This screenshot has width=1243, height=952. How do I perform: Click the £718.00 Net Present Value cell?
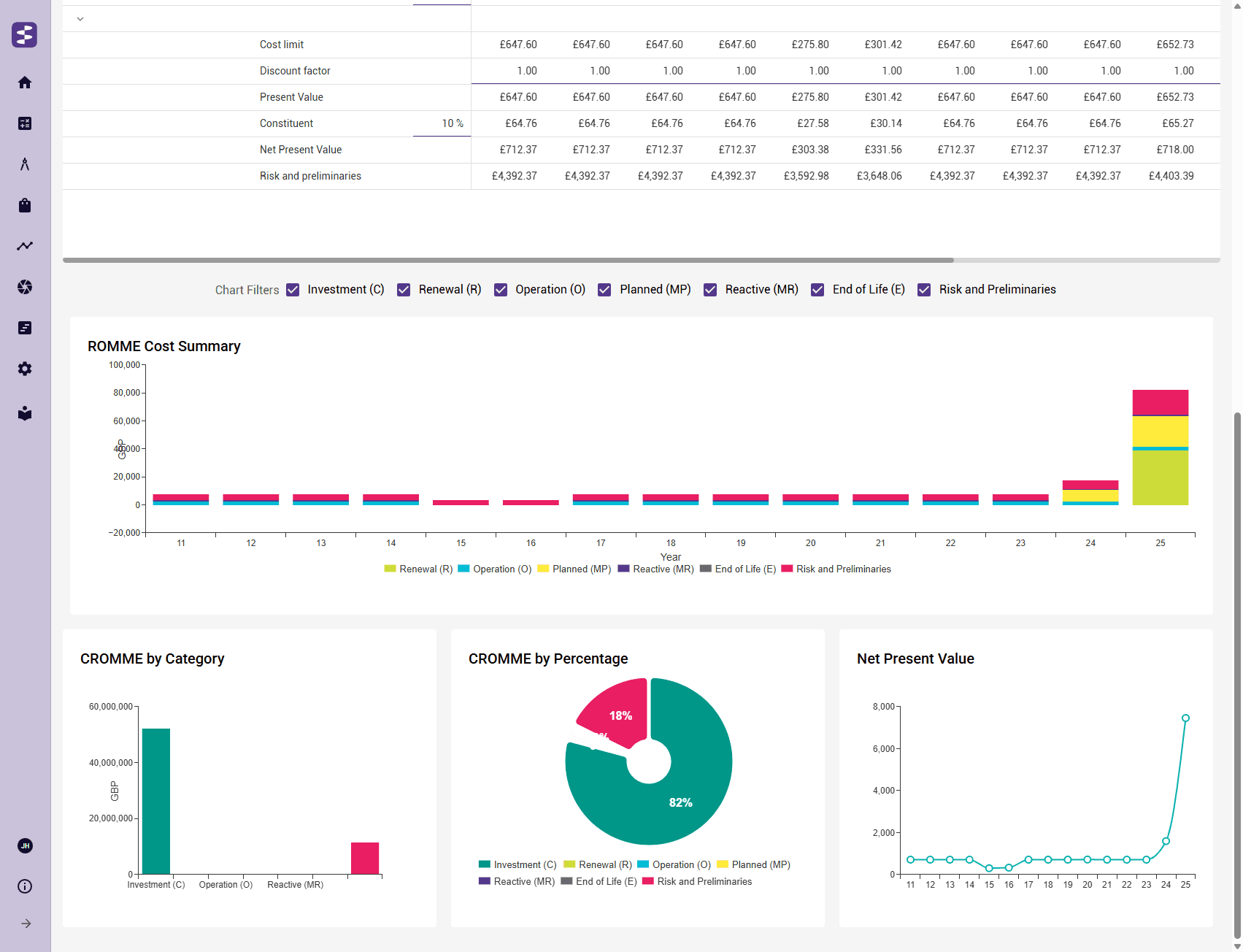coord(1175,150)
